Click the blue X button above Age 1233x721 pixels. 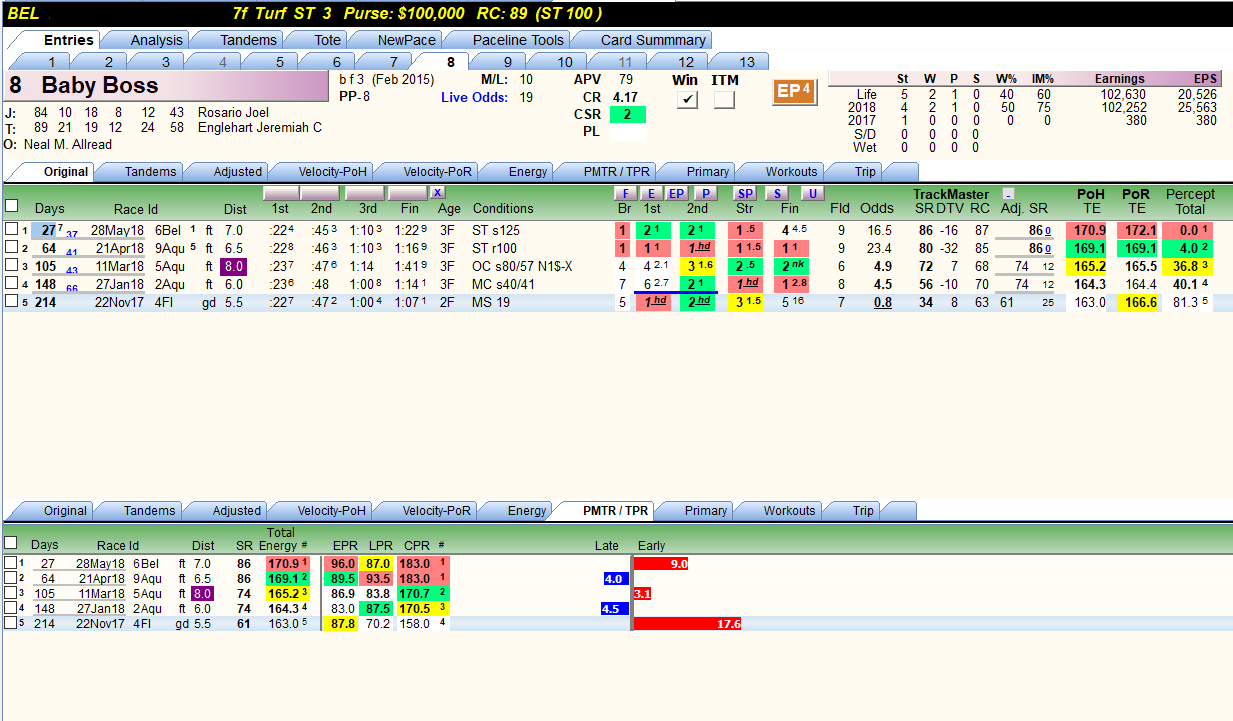437,192
